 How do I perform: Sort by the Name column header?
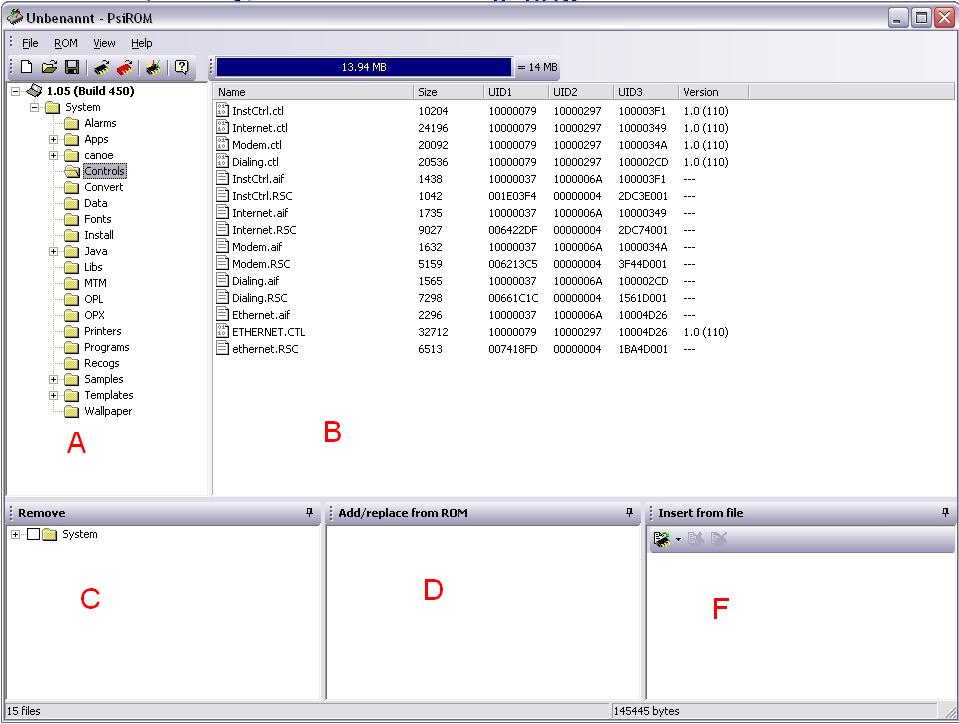pyautogui.click(x=314, y=92)
